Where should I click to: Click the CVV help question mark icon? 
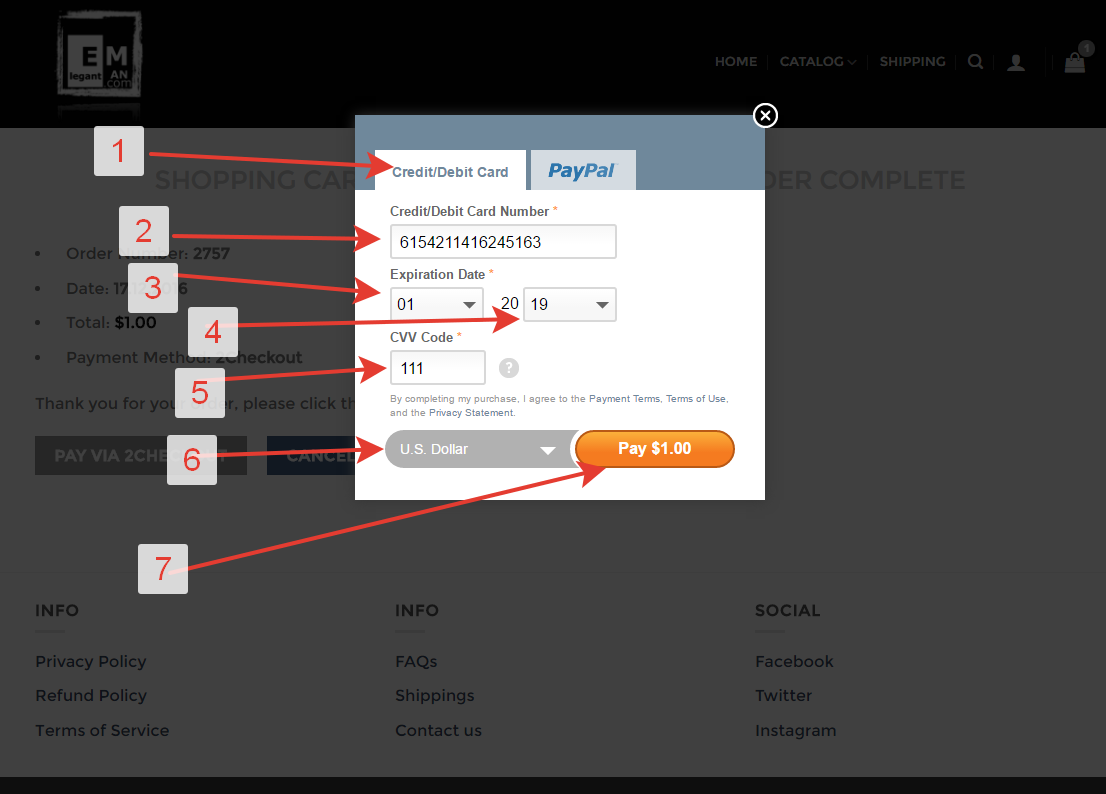pos(509,368)
